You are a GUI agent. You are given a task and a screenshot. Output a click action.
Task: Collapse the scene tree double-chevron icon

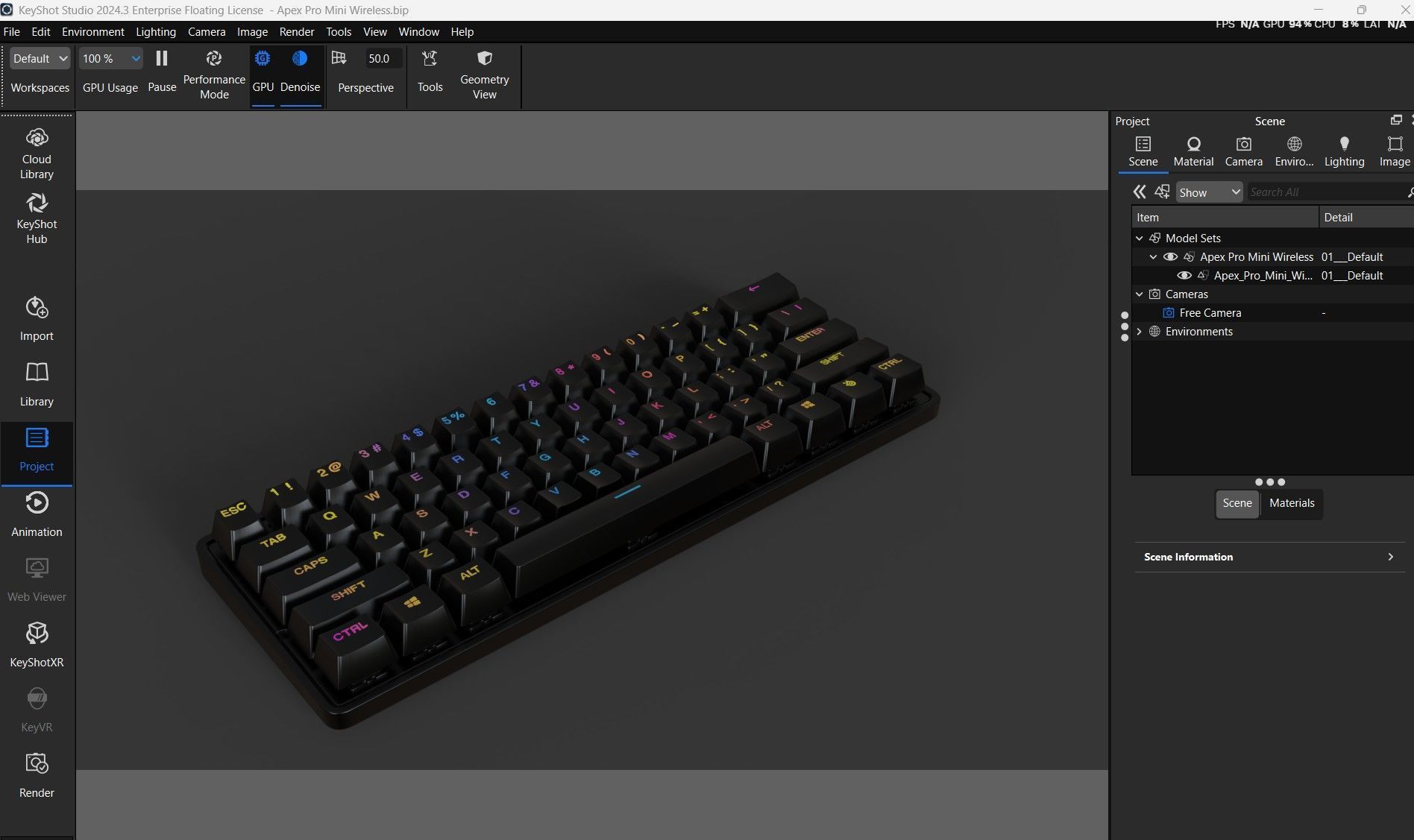(x=1139, y=192)
